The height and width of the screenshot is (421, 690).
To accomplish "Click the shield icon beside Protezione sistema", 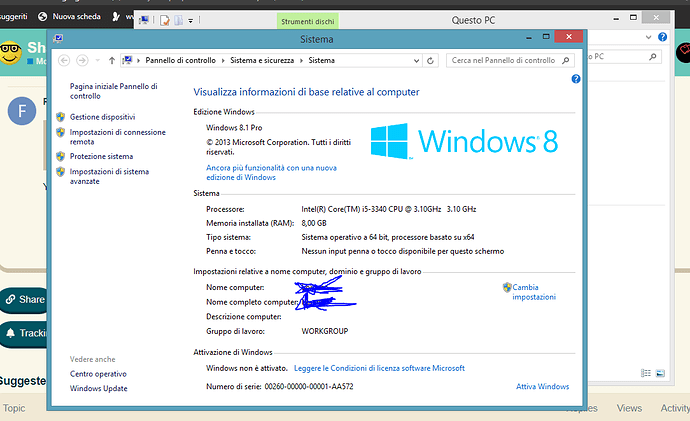I will (x=61, y=156).
